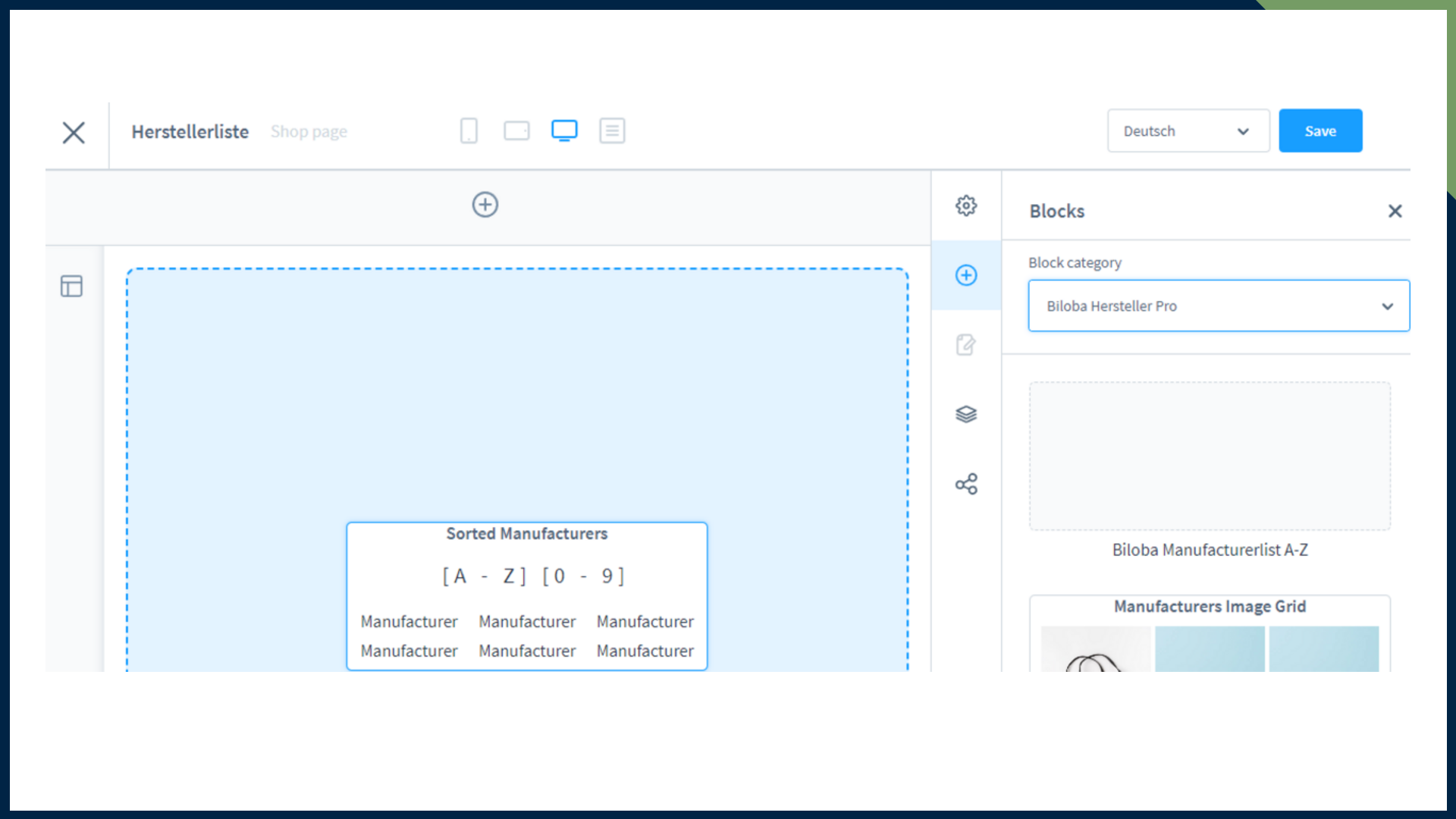Open the layout assignment share icon

click(x=966, y=484)
